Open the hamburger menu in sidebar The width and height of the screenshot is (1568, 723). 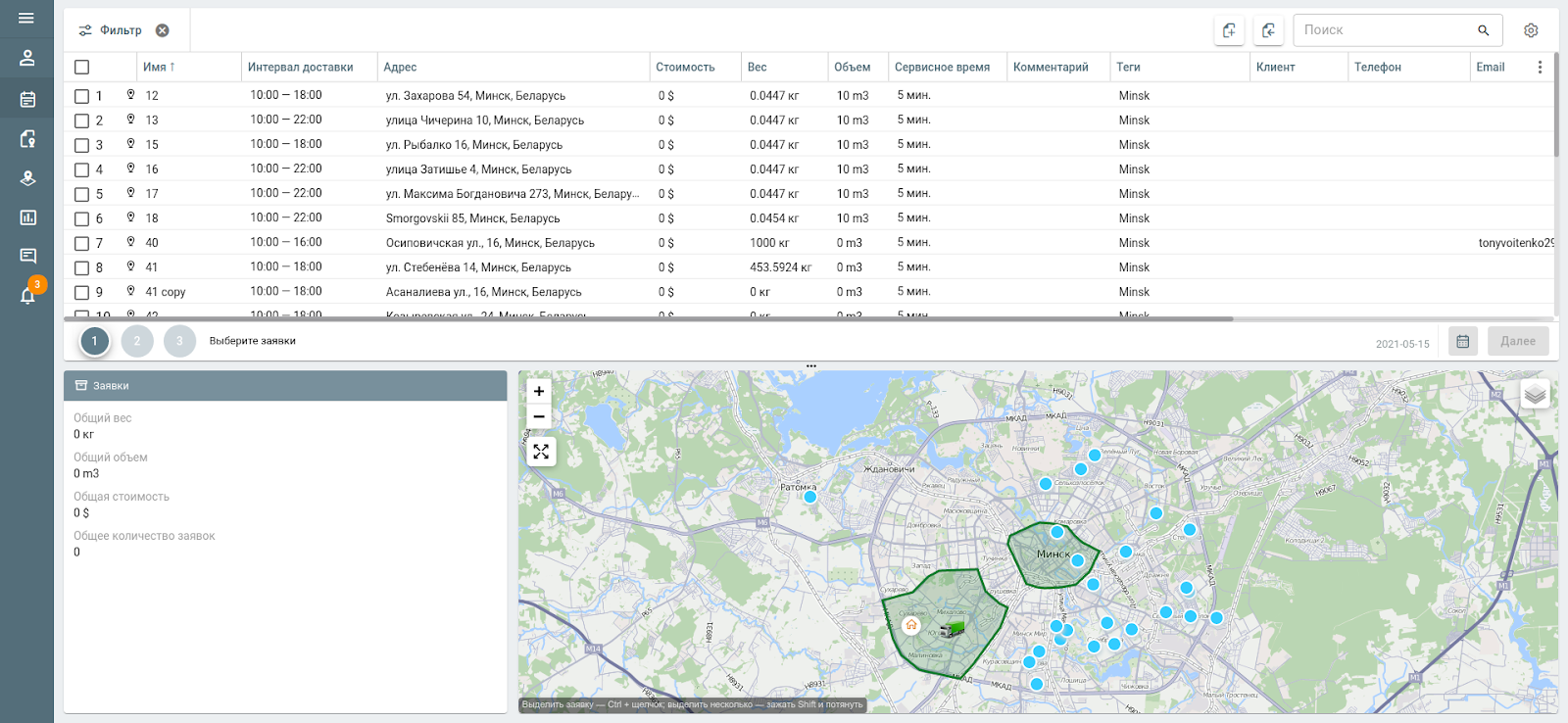26,19
